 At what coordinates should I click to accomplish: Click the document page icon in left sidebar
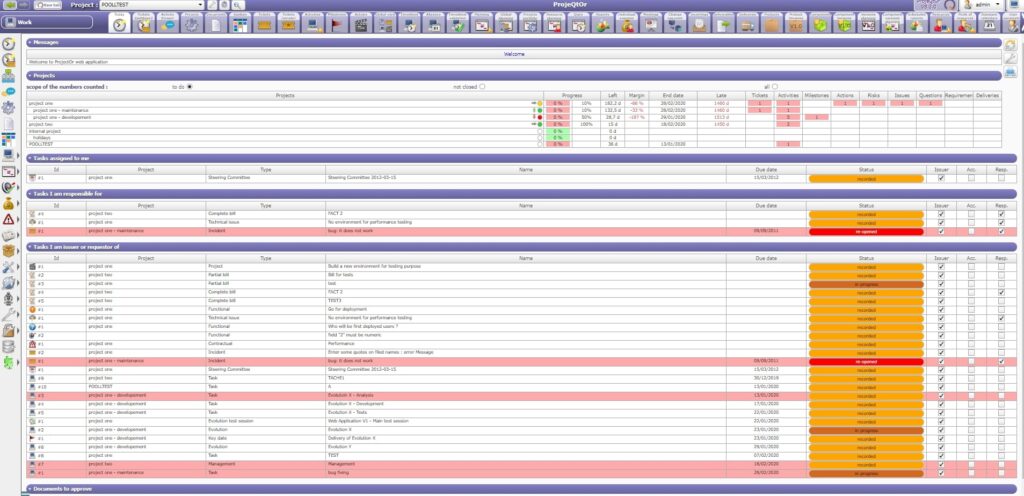point(8,123)
